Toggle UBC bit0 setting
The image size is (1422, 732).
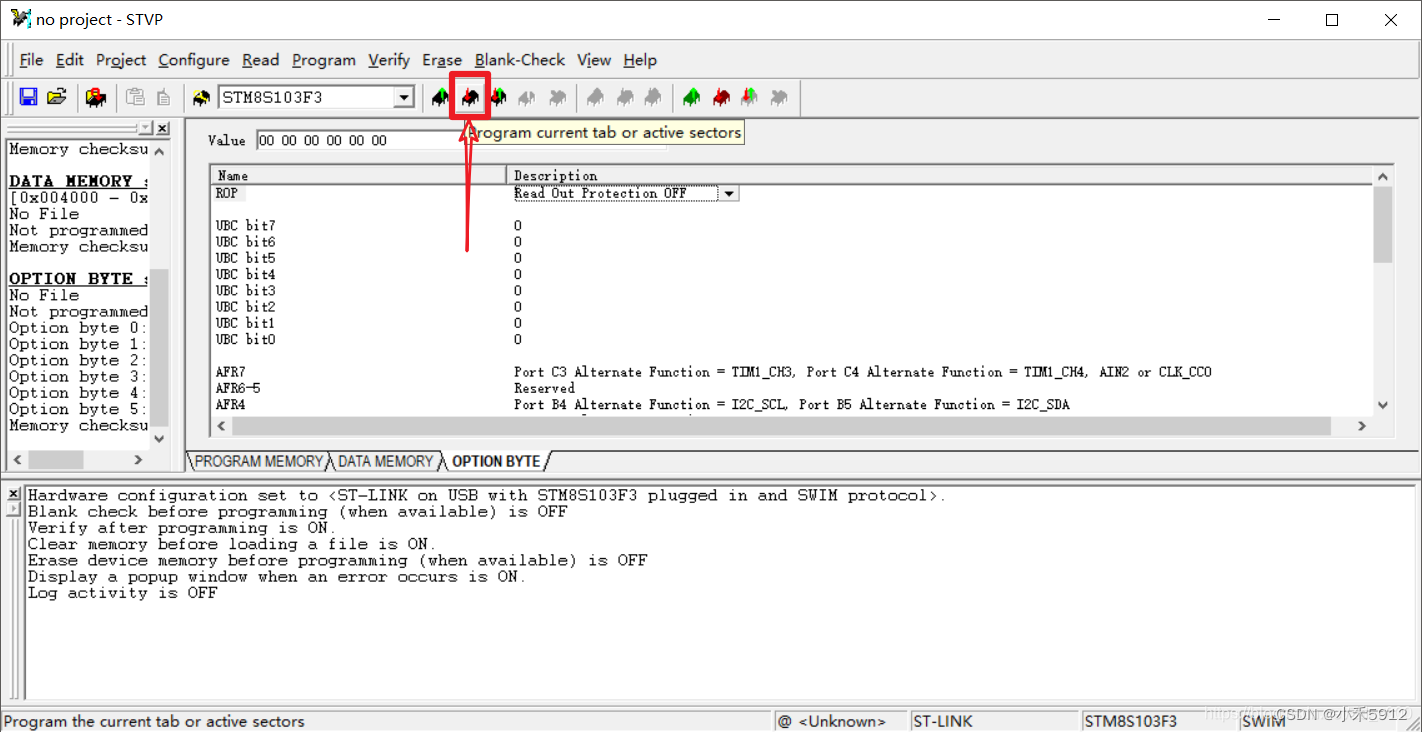tap(517, 339)
